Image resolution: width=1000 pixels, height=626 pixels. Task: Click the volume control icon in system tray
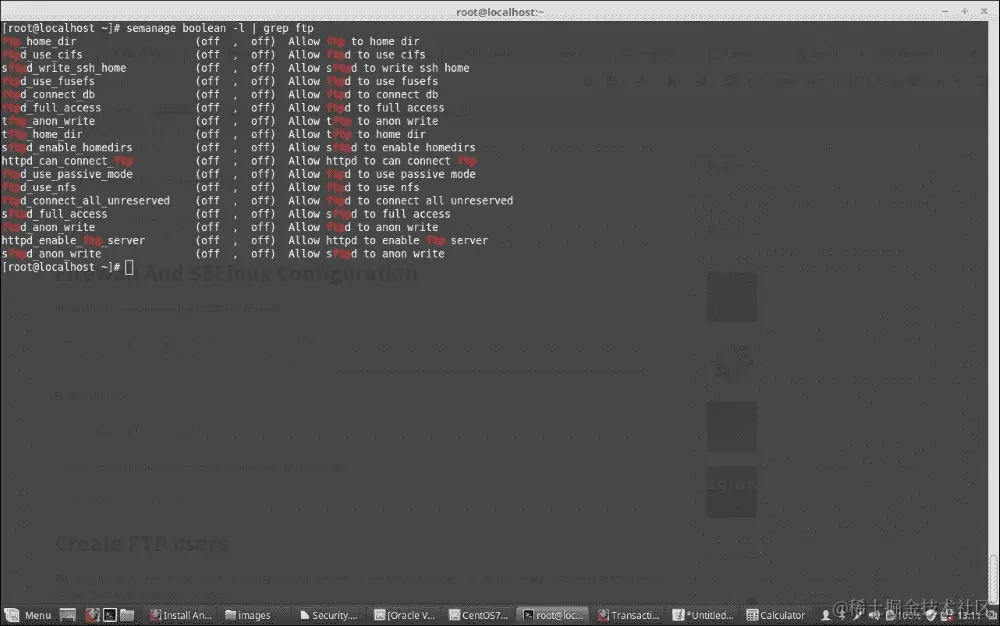pos(874,615)
